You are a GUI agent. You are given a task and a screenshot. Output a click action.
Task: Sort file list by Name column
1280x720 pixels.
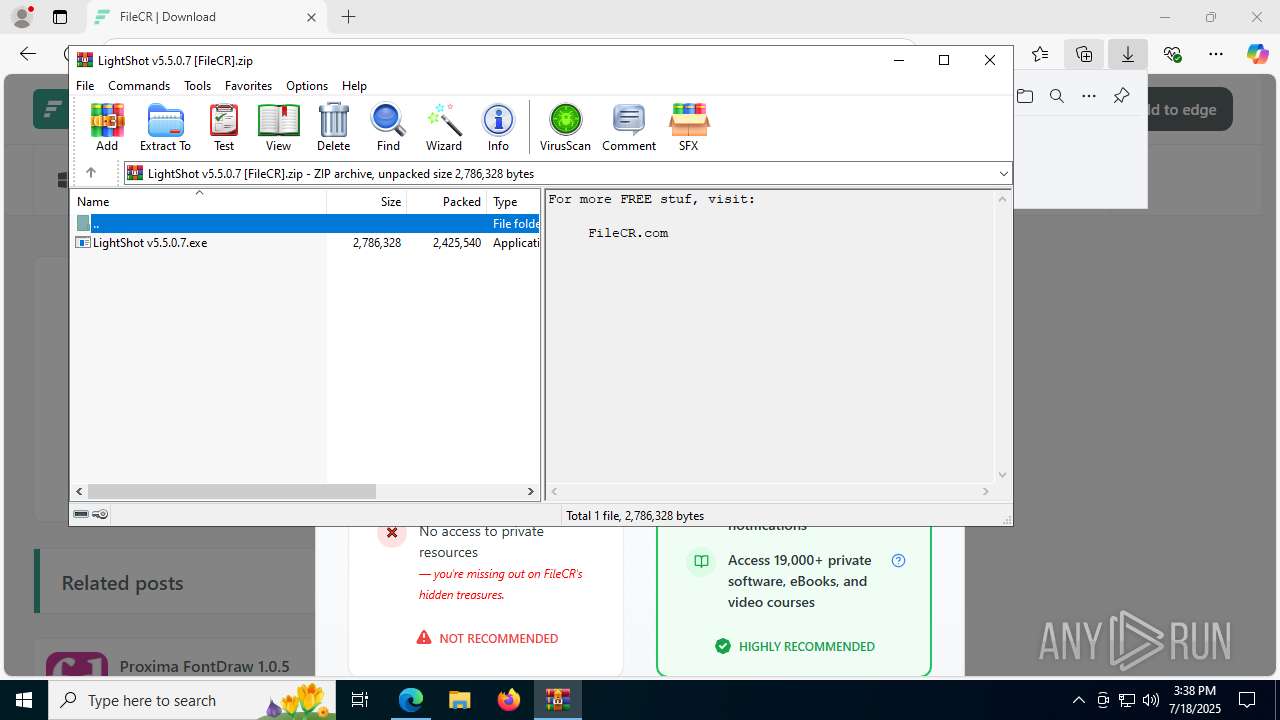click(200, 201)
